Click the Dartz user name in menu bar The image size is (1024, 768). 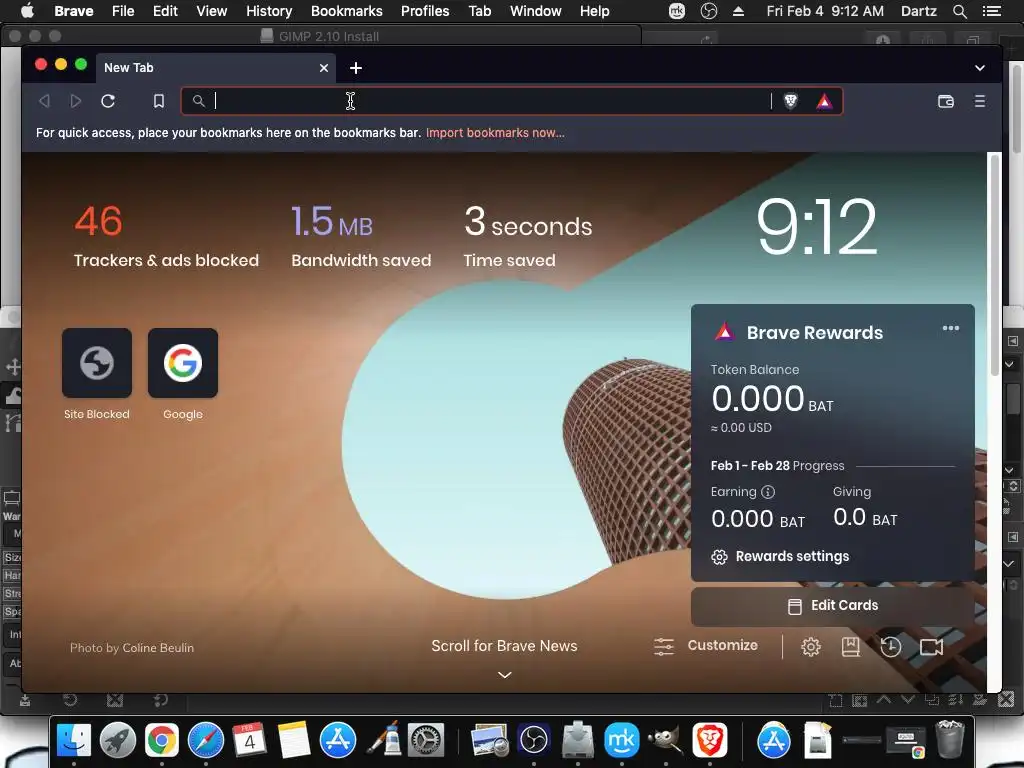[918, 11]
